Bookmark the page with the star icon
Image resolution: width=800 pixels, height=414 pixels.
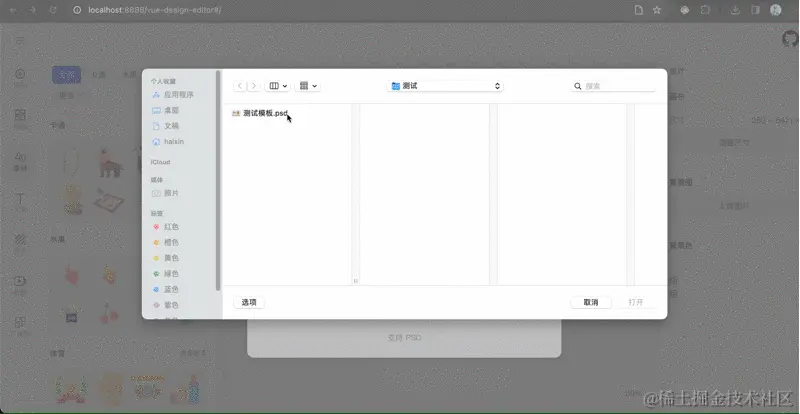point(657,10)
